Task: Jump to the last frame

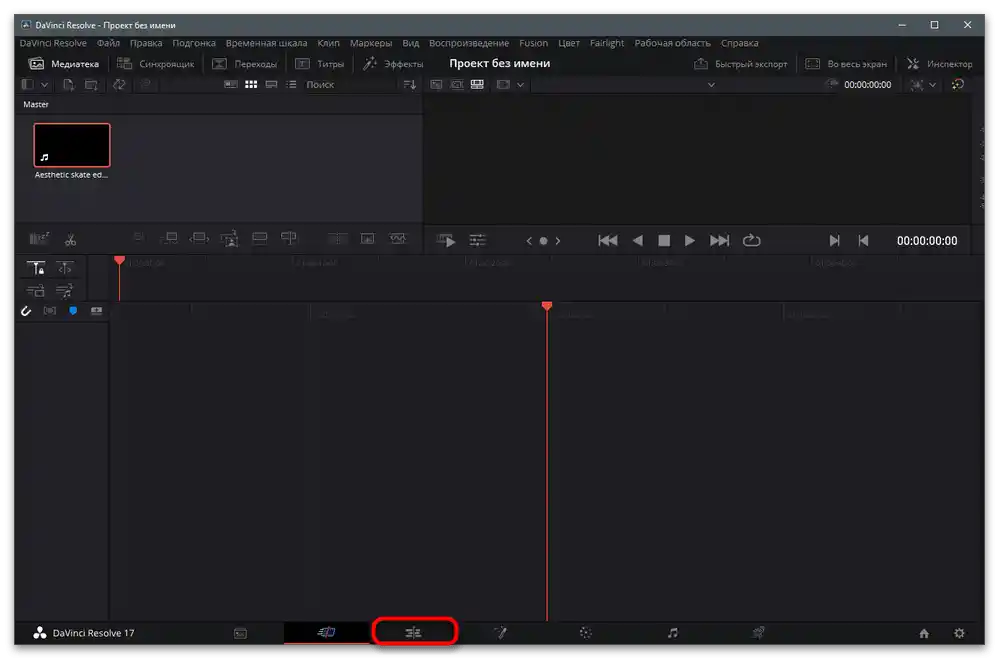Action: tap(719, 240)
